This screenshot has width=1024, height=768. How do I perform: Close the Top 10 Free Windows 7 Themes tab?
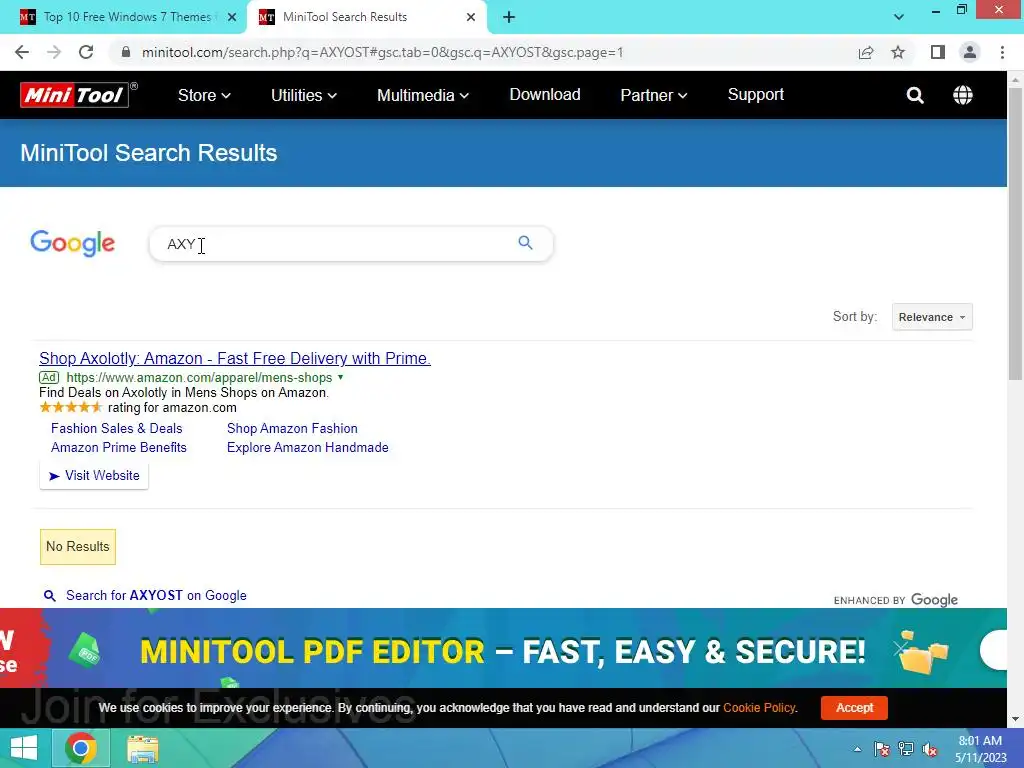point(232,17)
